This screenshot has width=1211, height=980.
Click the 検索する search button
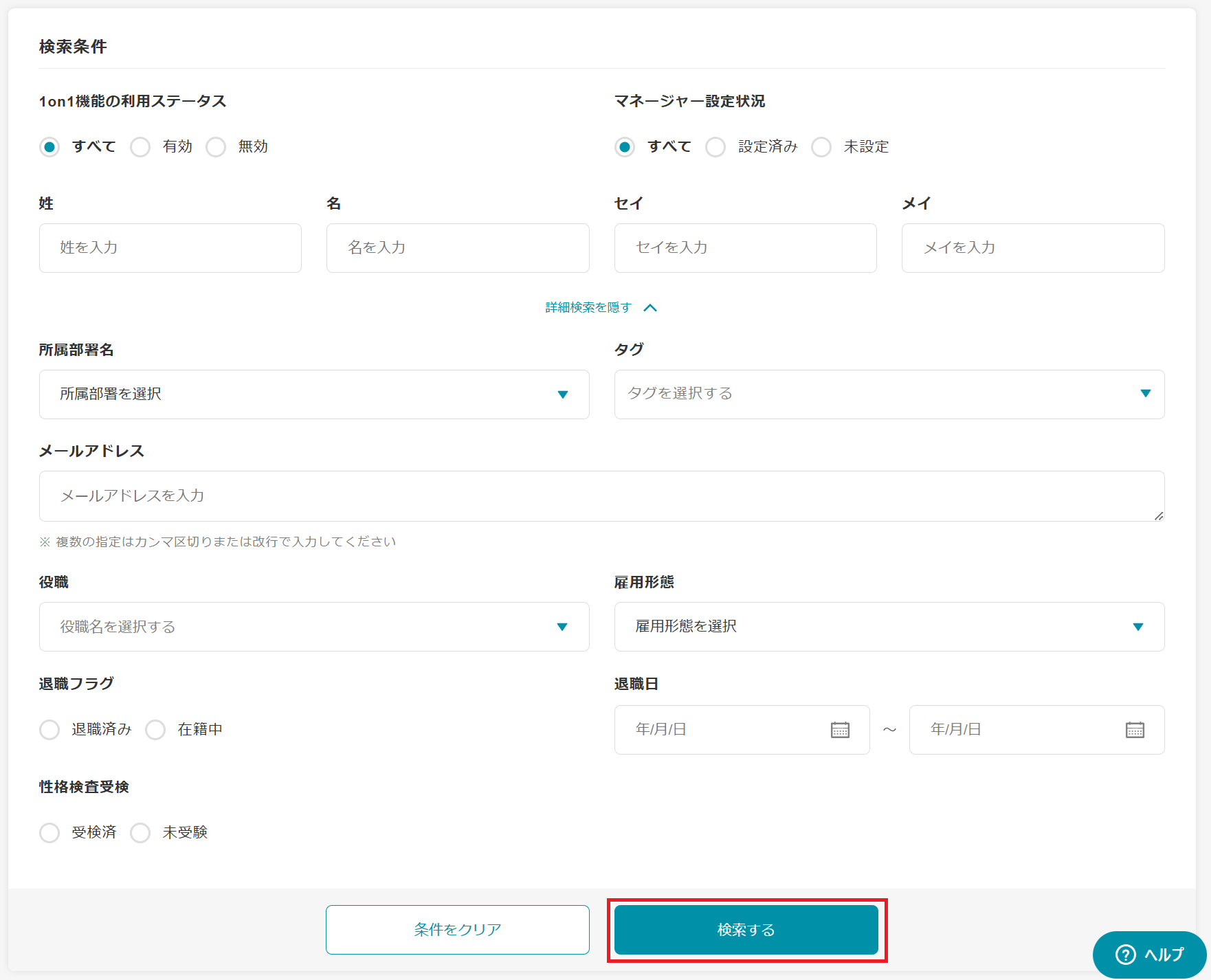(746, 929)
